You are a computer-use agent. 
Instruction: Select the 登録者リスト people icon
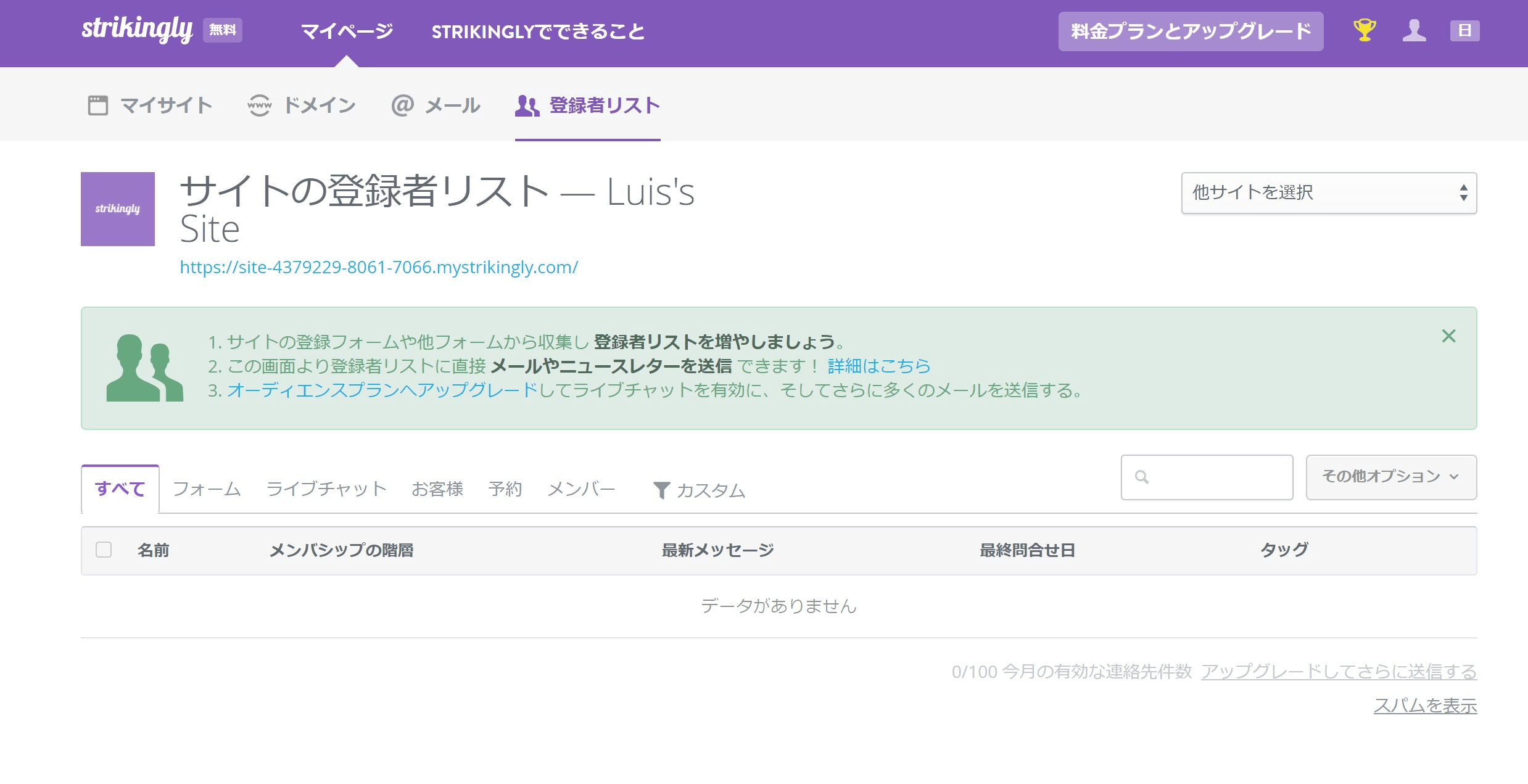[x=527, y=104]
